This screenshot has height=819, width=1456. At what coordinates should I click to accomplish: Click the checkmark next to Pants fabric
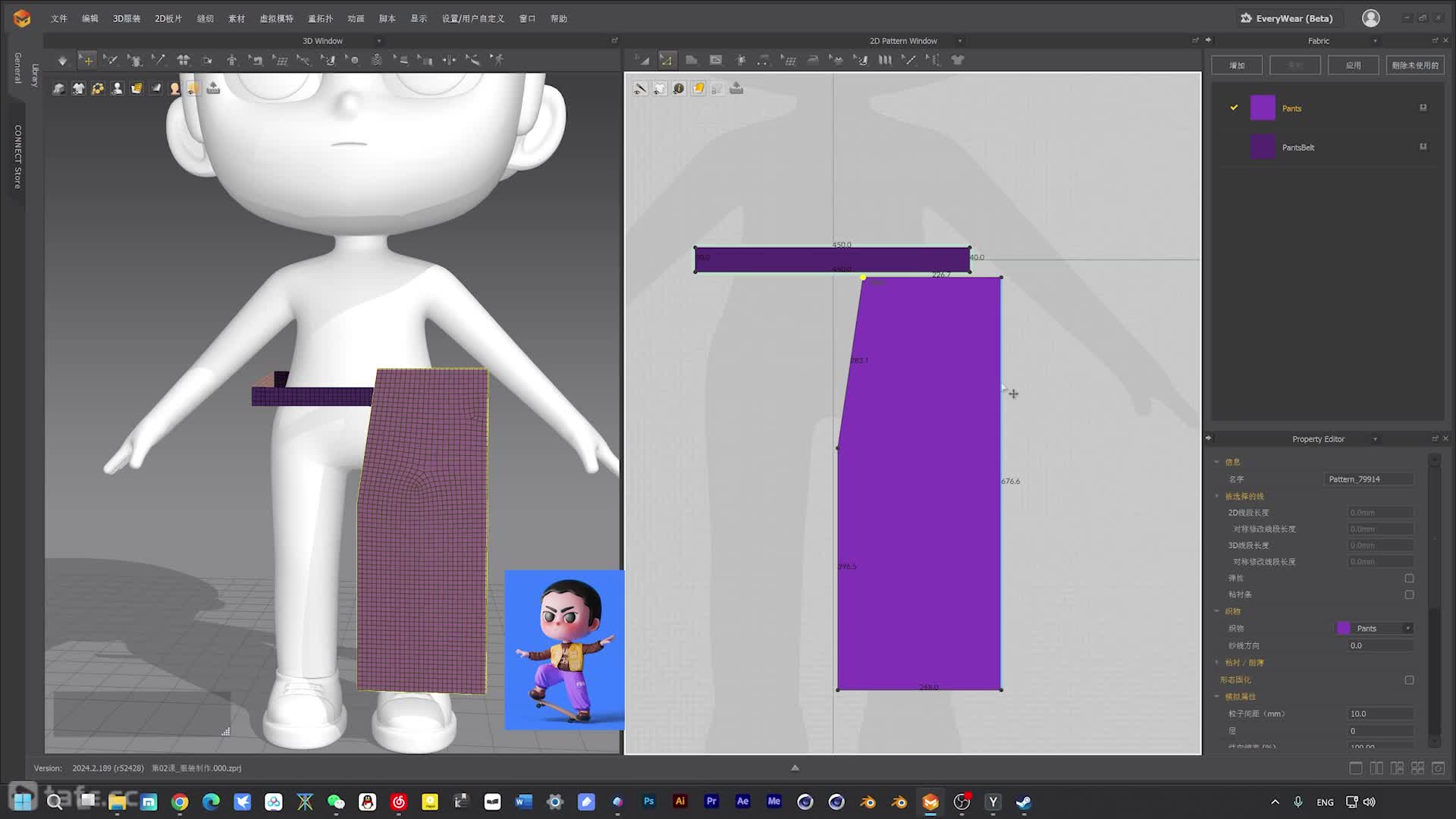[x=1234, y=108]
